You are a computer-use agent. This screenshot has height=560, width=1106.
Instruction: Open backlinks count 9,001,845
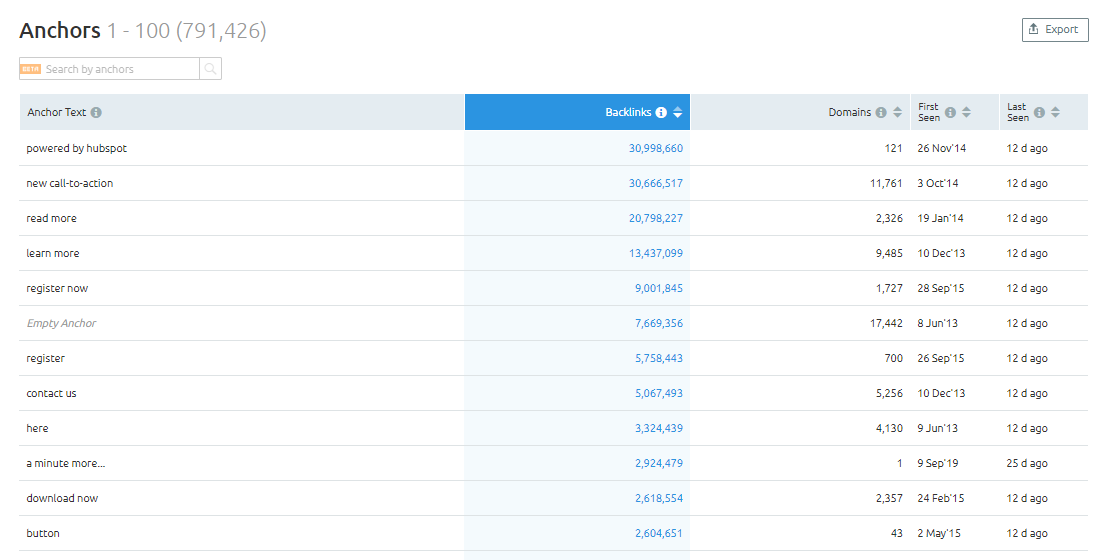[659, 288]
